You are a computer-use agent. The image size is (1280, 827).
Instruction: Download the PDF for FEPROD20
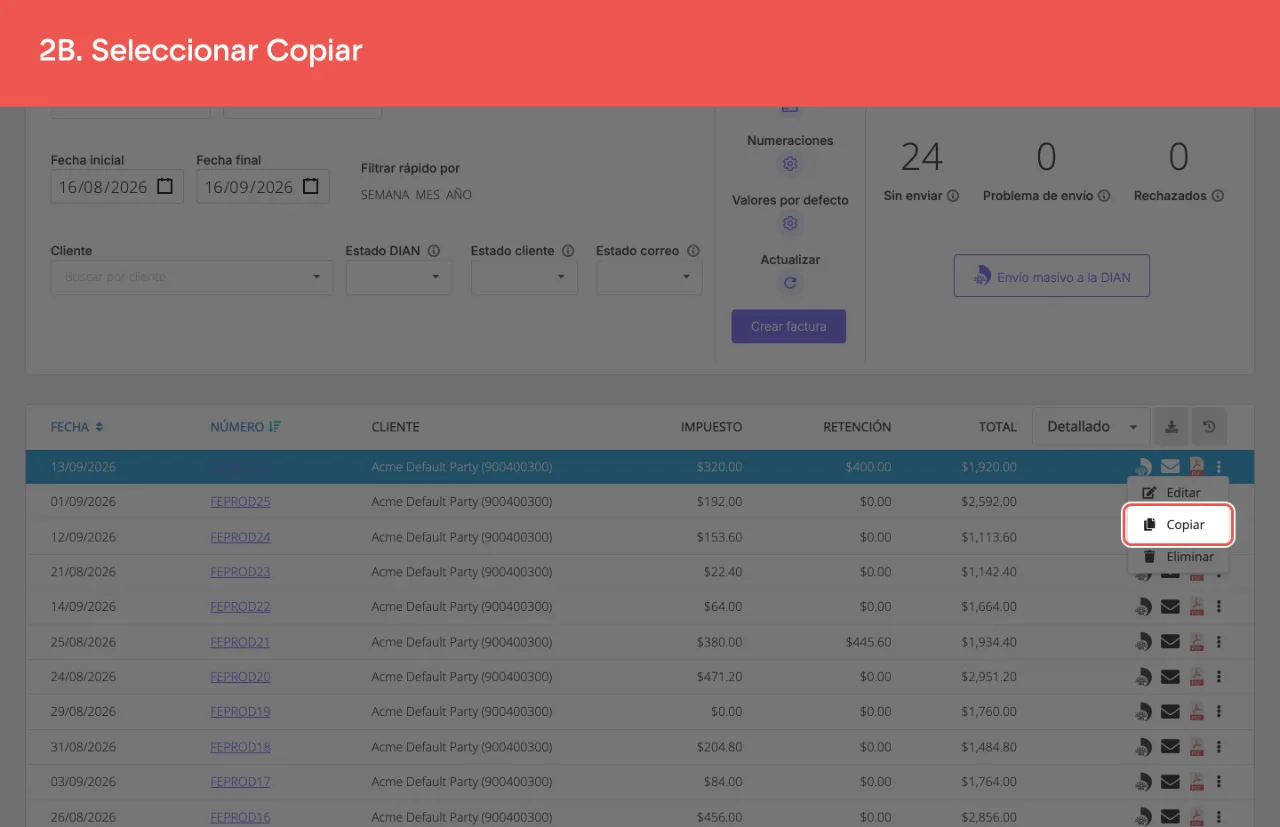click(x=1196, y=677)
